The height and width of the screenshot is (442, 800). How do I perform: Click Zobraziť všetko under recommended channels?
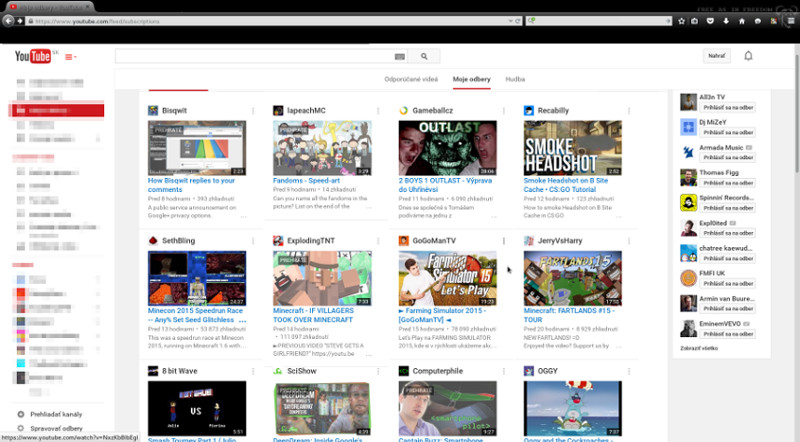[699, 348]
